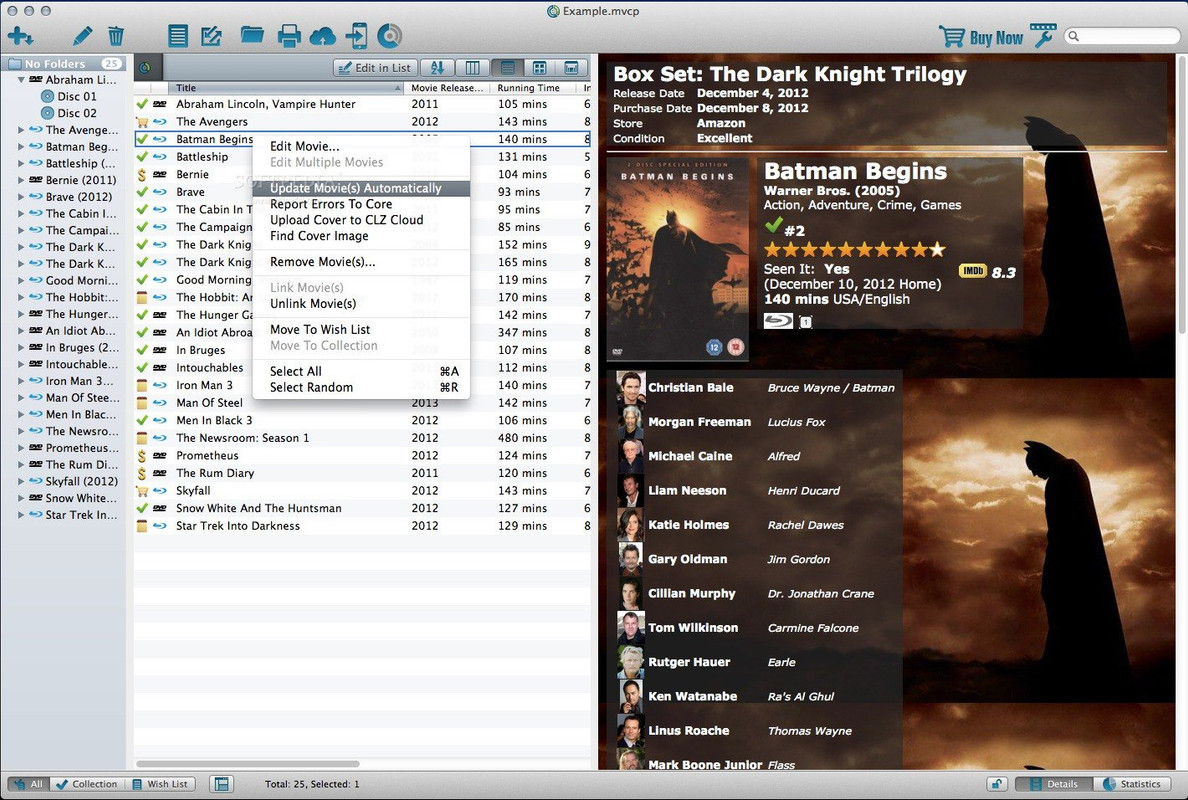Select Prometheus row in movie list
This screenshot has height=800, width=1188.
[362, 455]
